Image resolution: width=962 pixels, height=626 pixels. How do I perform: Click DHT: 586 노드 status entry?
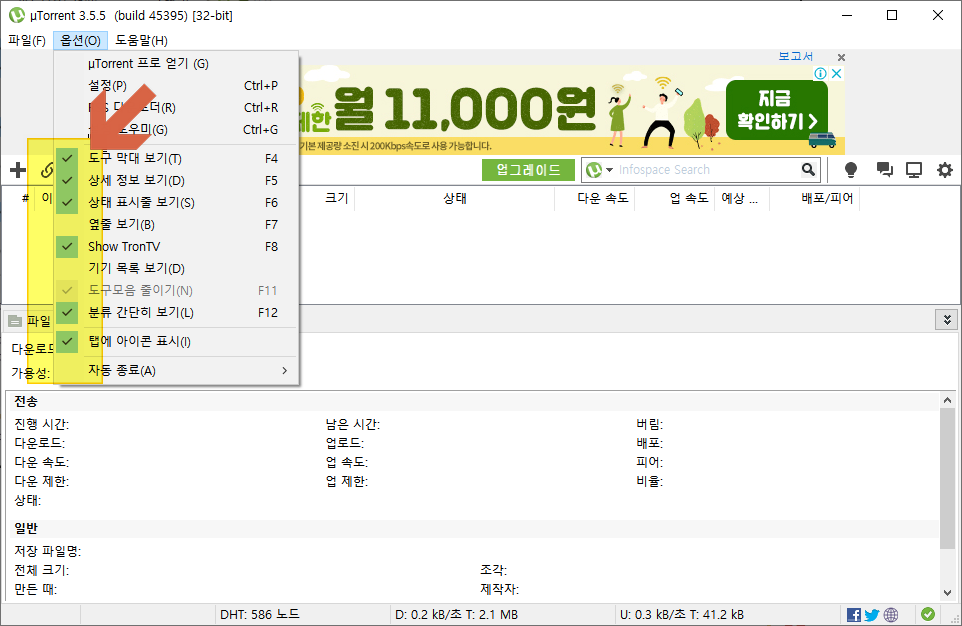(x=260, y=614)
